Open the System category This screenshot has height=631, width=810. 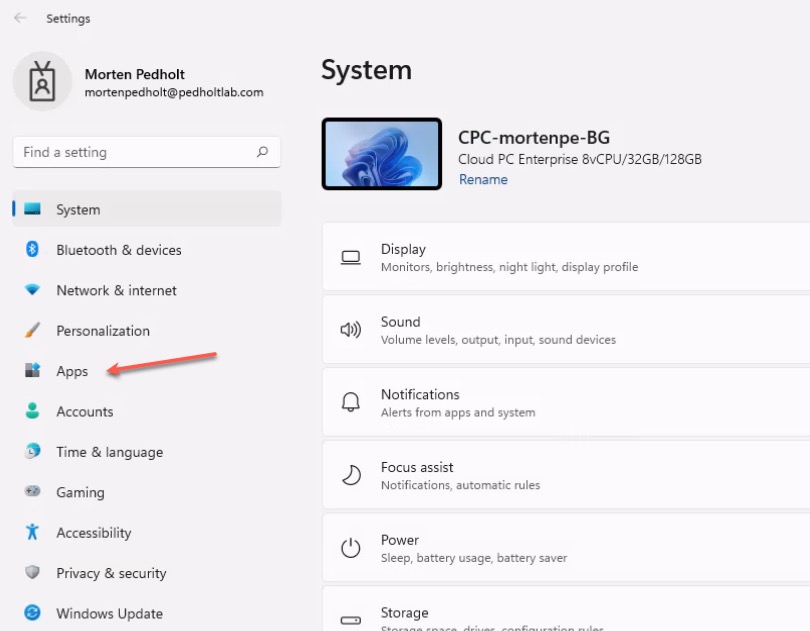point(147,209)
